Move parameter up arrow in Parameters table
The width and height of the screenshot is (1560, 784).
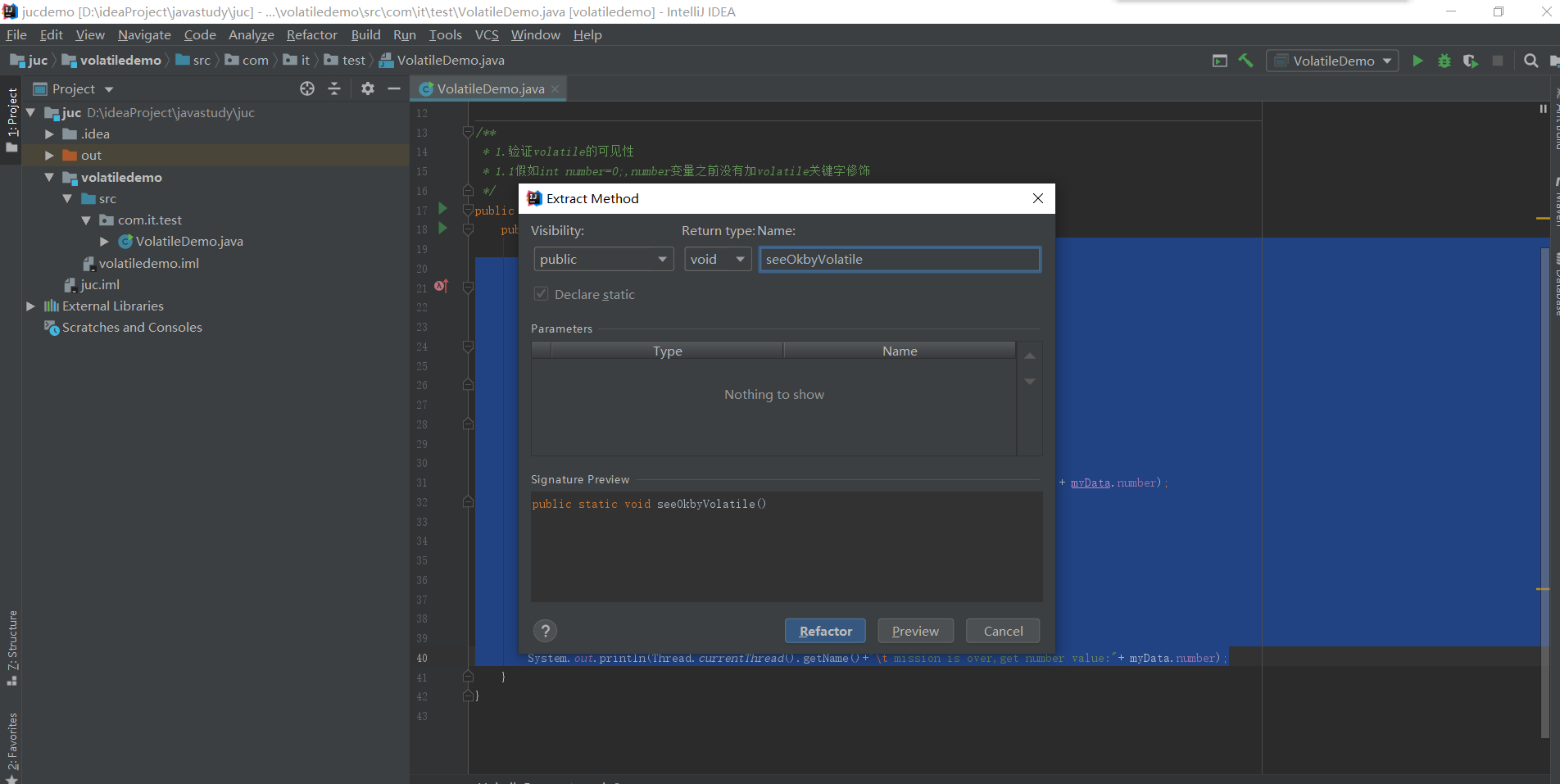coord(1030,356)
